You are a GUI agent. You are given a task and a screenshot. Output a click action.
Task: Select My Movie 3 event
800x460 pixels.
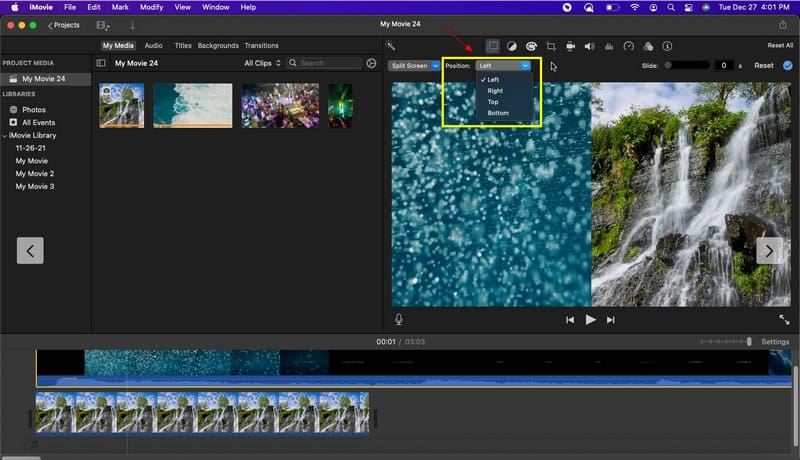tap(35, 187)
